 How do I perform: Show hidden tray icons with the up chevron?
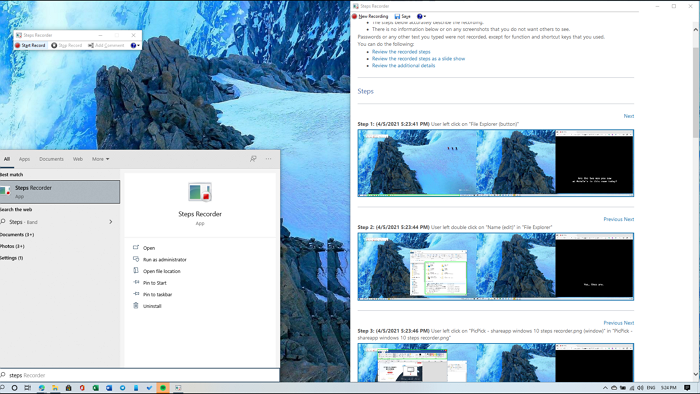point(605,388)
